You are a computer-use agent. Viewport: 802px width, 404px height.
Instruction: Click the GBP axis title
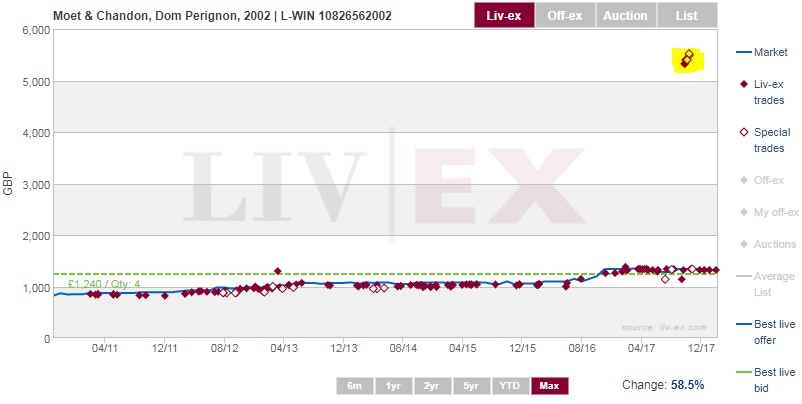click(x=8, y=184)
